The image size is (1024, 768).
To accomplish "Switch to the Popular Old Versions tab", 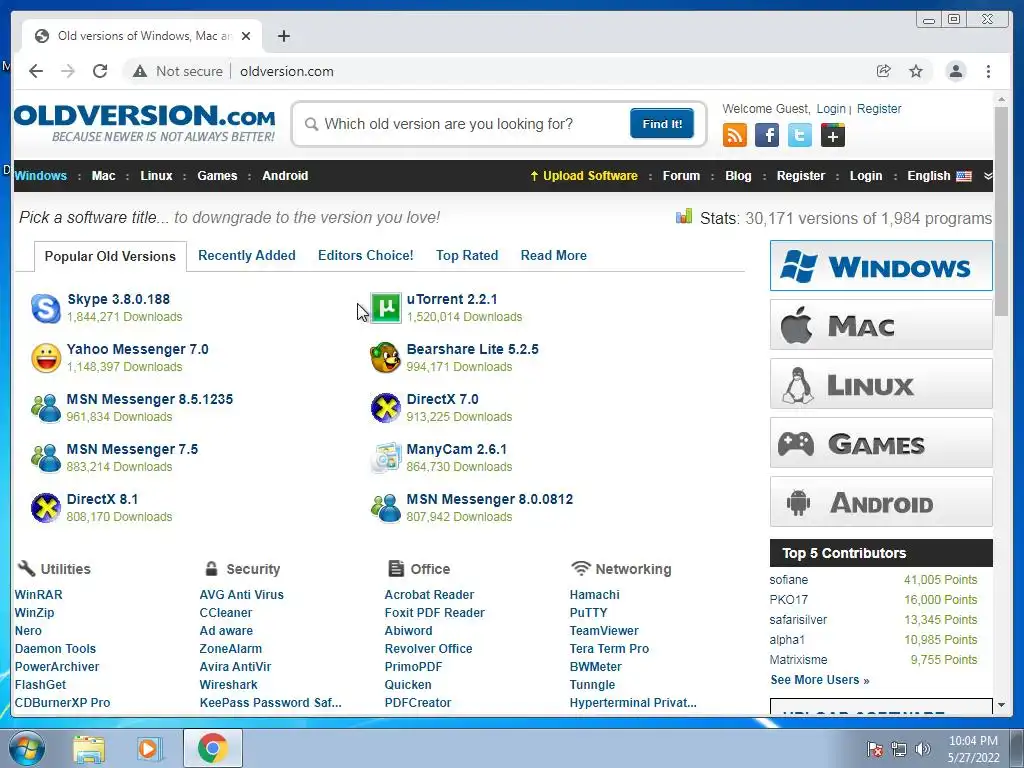I will [110, 256].
